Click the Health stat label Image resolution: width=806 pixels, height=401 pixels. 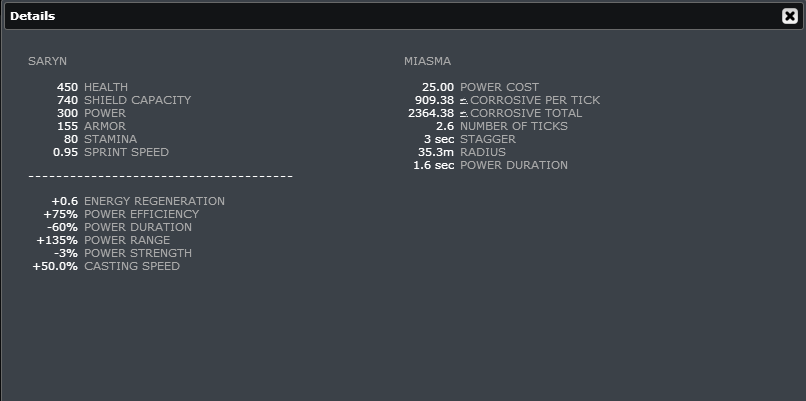click(106, 87)
